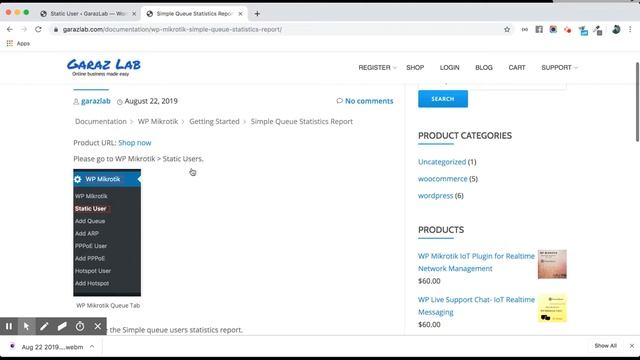Open WP Mikrotik IoT Plugin product link
The width and height of the screenshot is (640, 360).
476,262
